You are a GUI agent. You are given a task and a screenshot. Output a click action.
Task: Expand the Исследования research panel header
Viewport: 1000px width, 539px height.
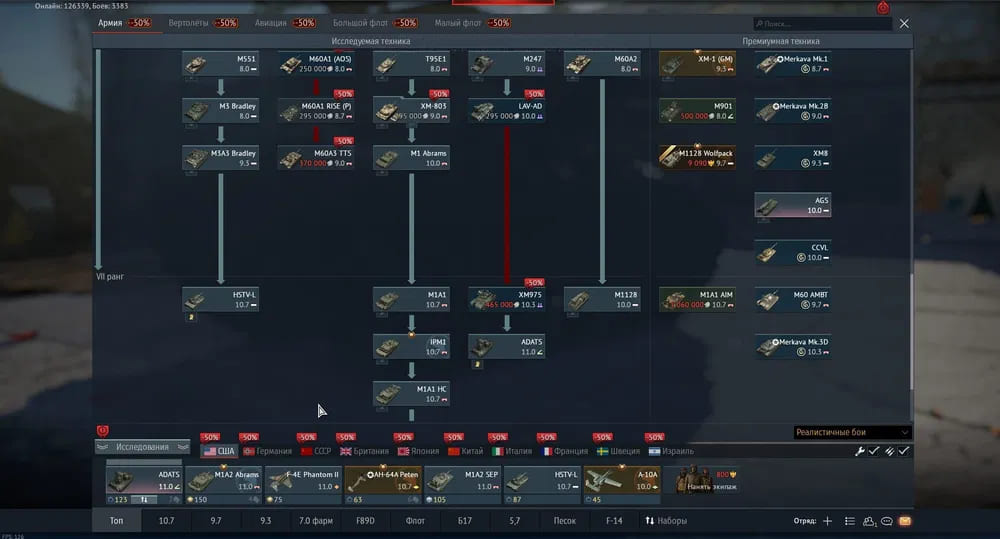click(142, 447)
